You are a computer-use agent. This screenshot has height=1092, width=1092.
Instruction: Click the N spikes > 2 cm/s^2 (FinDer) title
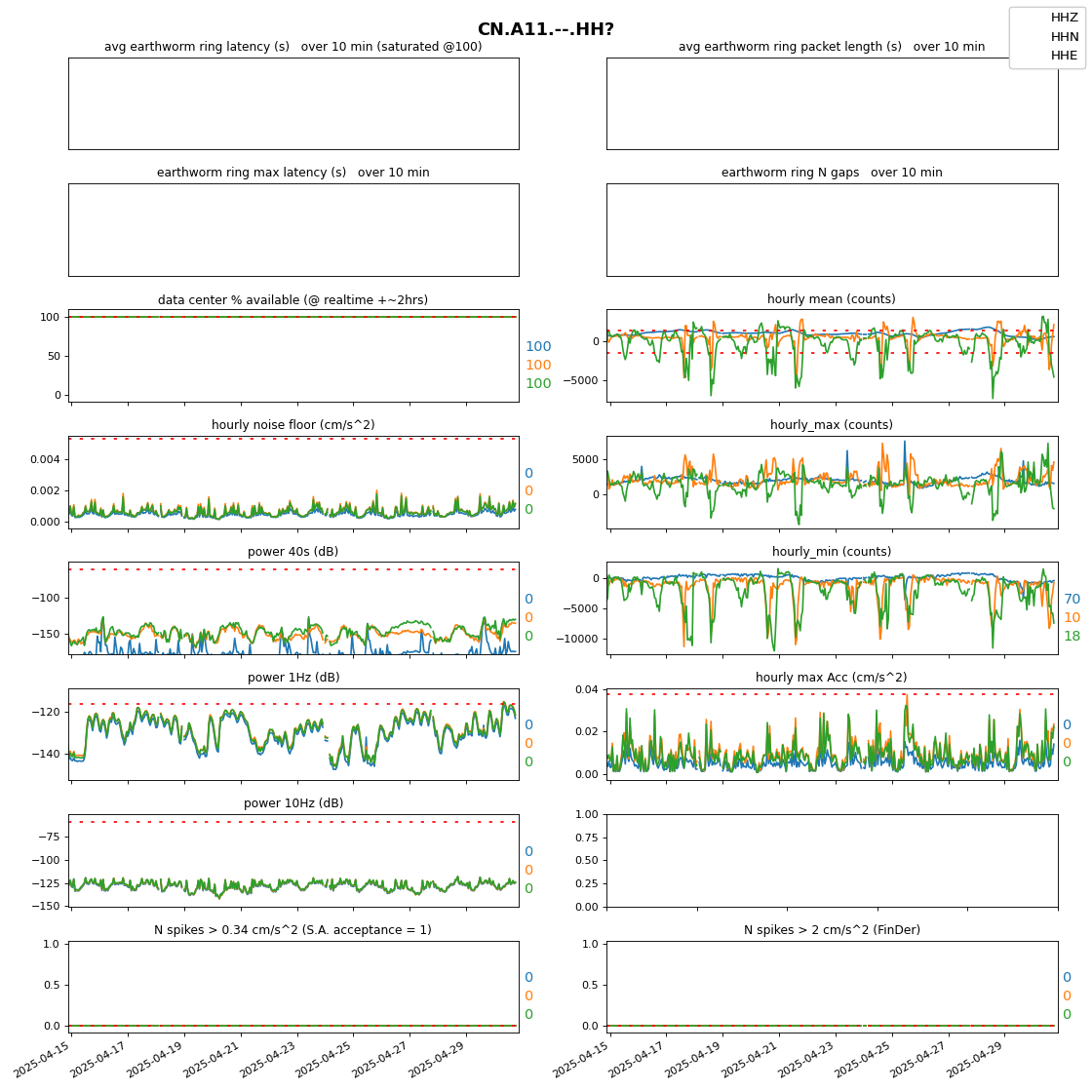coord(832,930)
